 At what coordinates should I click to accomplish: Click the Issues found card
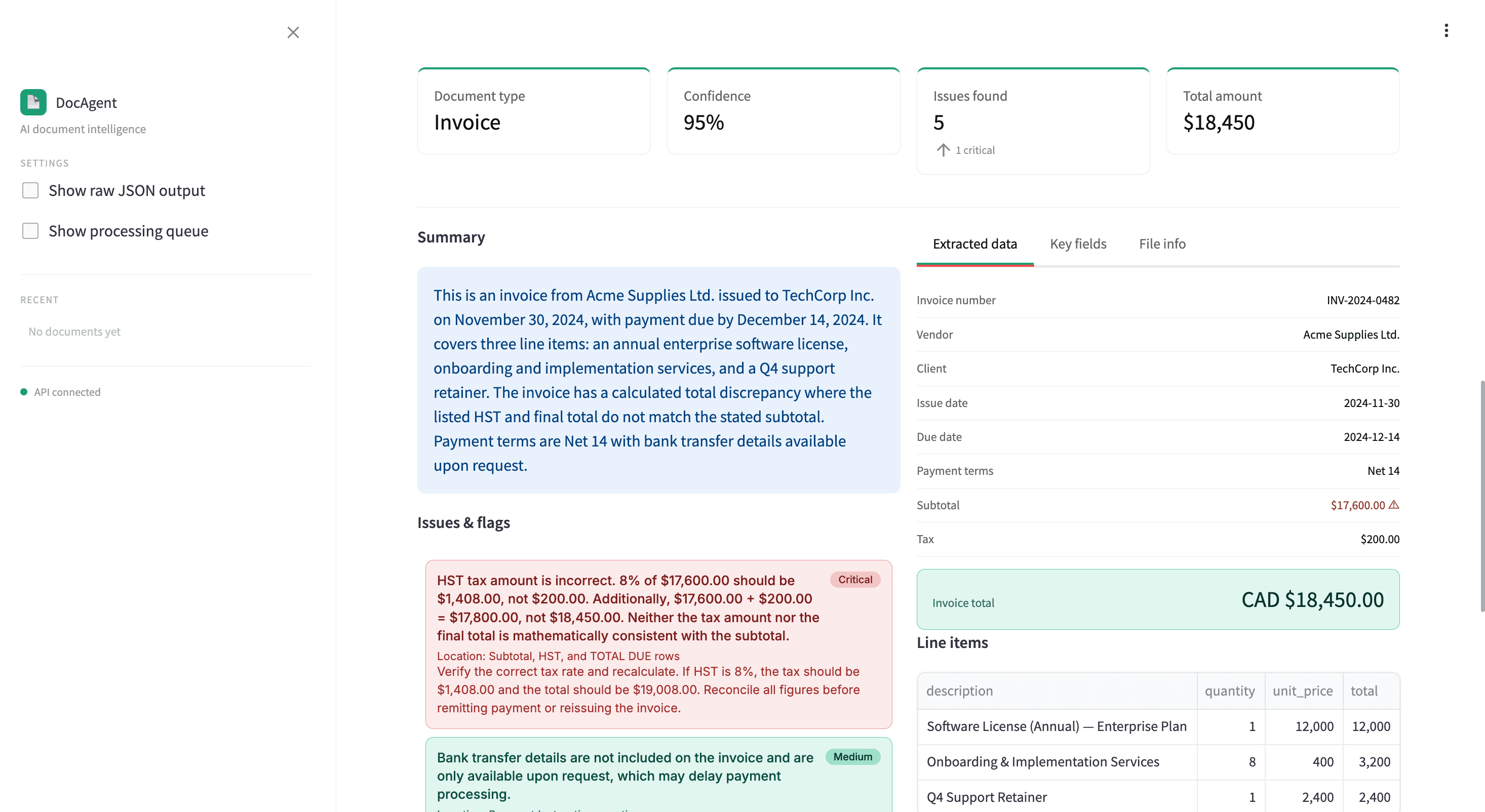point(1033,121)
